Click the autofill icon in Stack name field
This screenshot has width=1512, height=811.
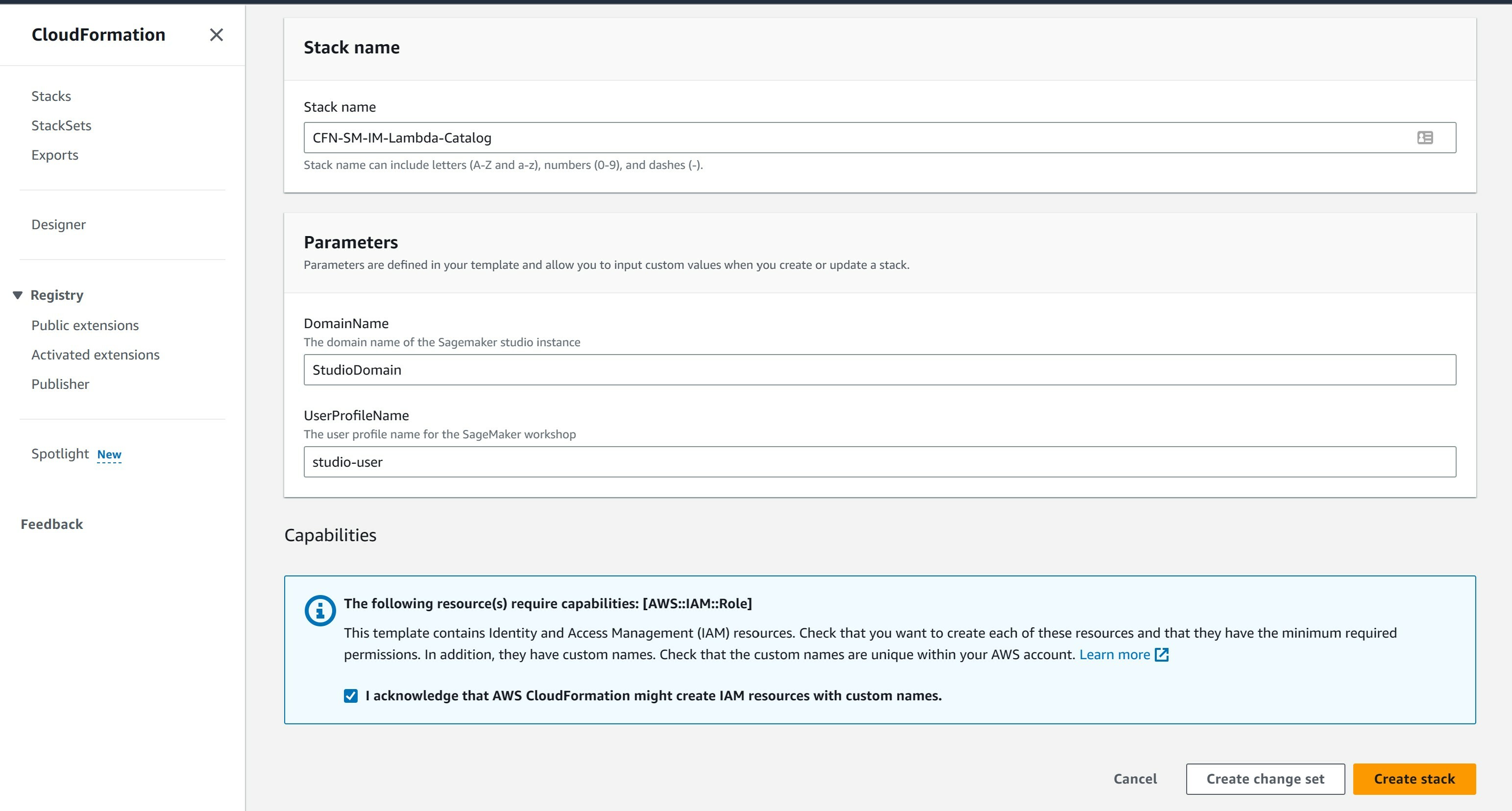tap(1425, 138)
